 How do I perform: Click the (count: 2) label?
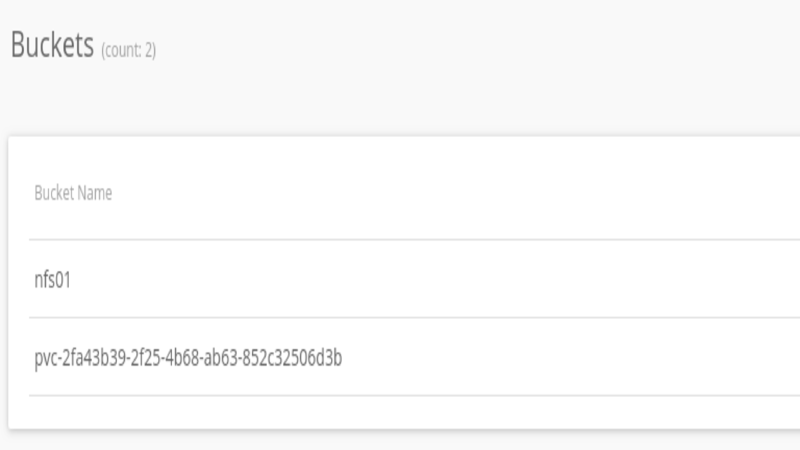(x=129, y=50)
